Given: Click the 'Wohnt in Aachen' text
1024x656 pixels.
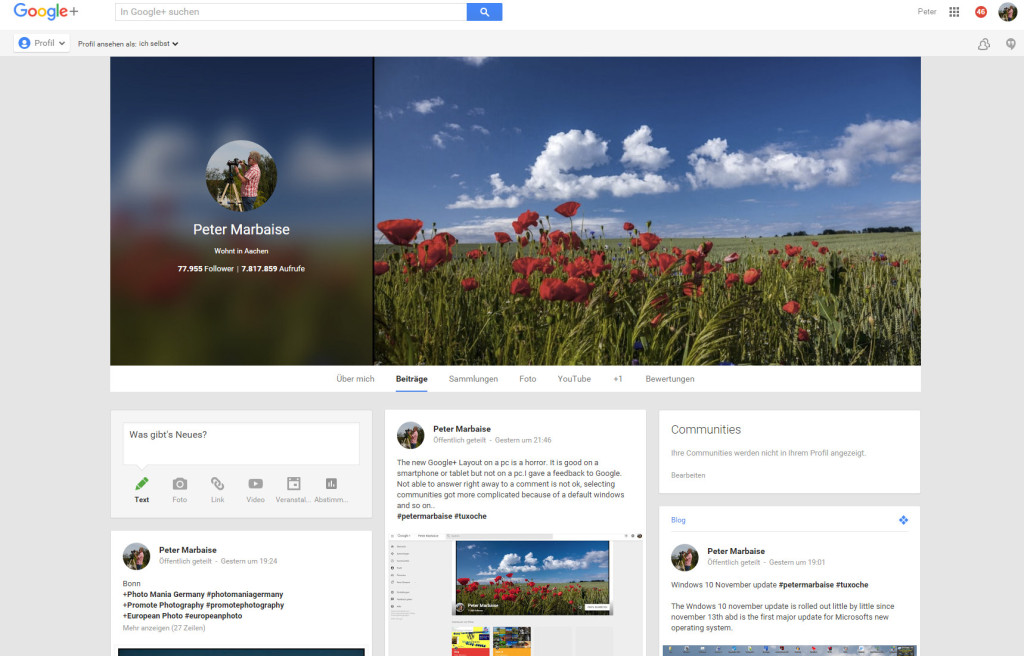Looking at the screenshot, I should pyautogui.click(x=241, y=251).
